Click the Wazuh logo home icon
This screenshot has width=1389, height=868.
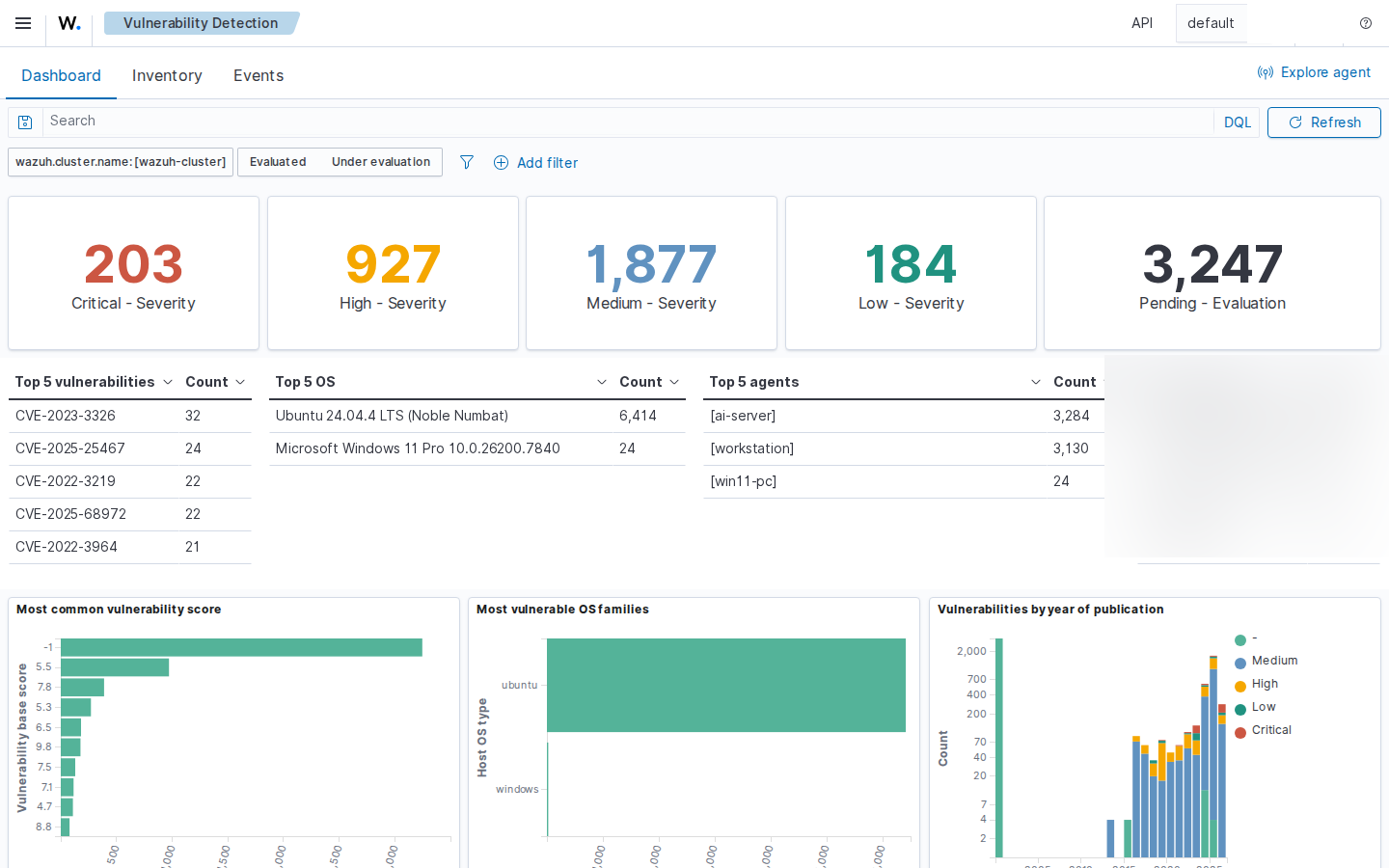pyautogui.click(x=69, y=23)
